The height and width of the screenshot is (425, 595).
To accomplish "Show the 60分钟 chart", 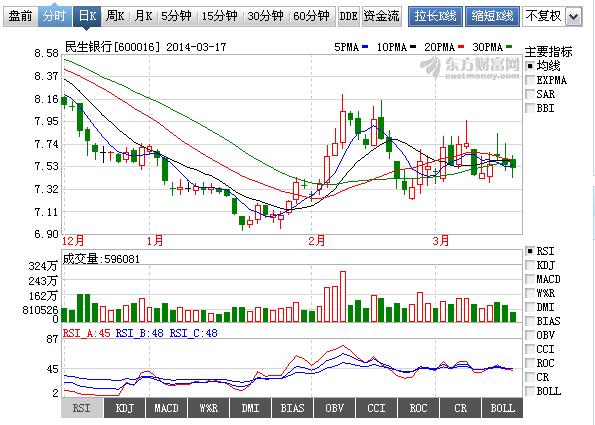I will pyautogui.click(x=311, y=16).
